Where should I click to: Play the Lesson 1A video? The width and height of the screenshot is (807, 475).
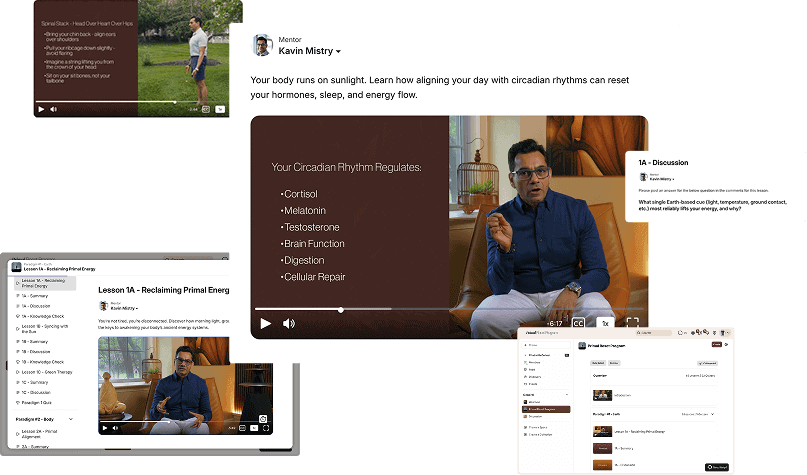point(104,427)
